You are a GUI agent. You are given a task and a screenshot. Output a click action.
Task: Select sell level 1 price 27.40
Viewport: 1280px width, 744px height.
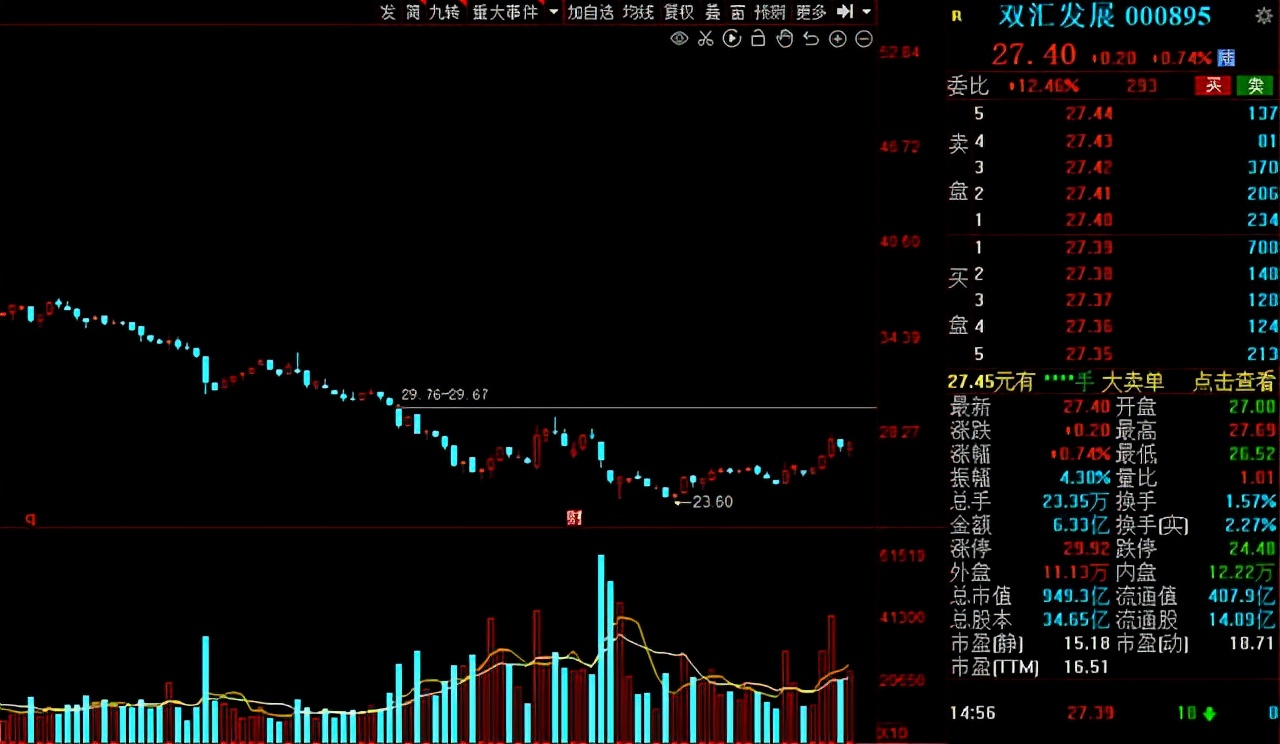coord(1089,220)
